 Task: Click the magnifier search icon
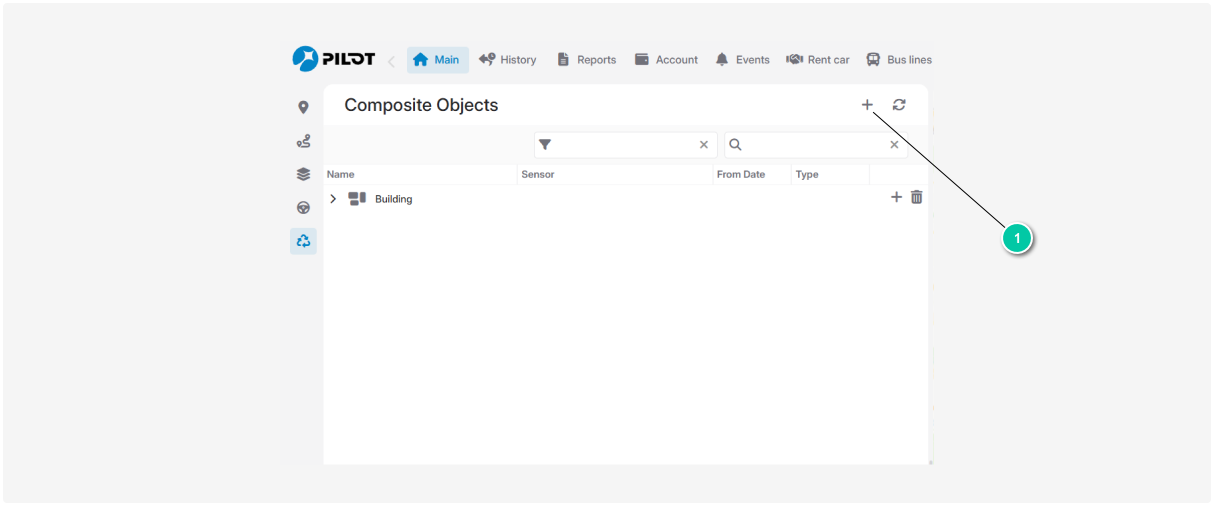point(735,145)
